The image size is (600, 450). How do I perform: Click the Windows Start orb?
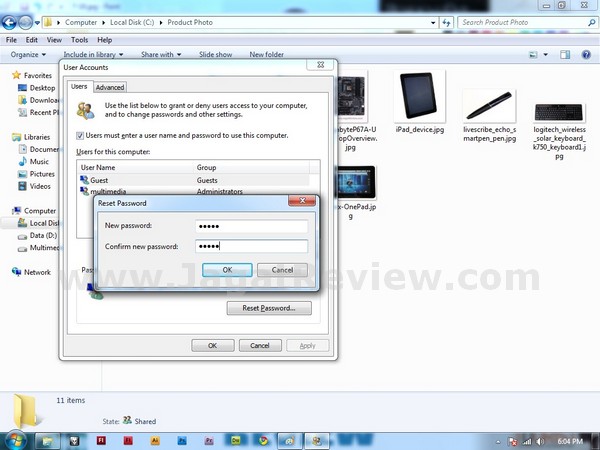[x=15, y=439]
